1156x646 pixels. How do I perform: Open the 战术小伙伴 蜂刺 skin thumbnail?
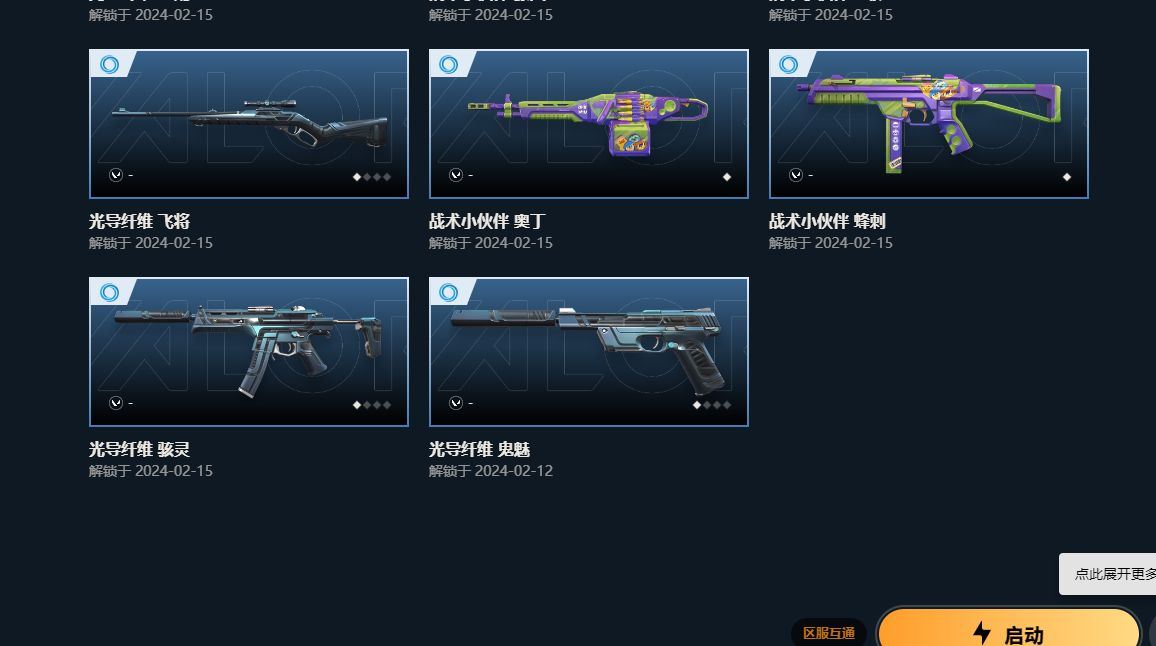[x=928, y=124]
